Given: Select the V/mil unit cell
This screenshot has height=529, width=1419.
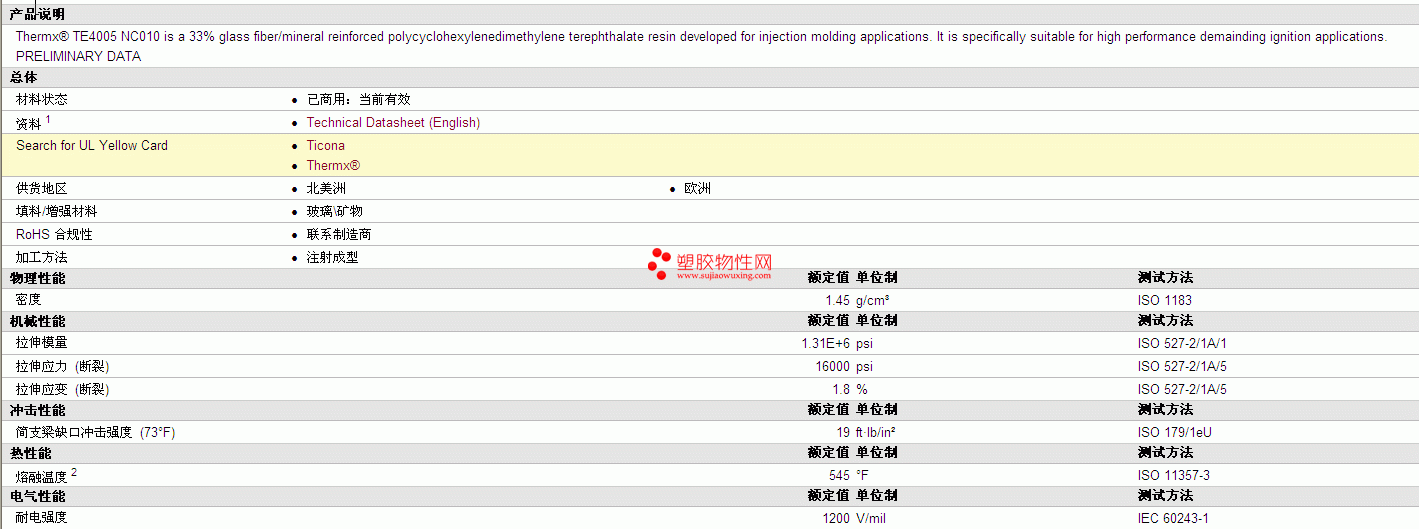Looking at the screenshot, I should (x=872, y=518).
